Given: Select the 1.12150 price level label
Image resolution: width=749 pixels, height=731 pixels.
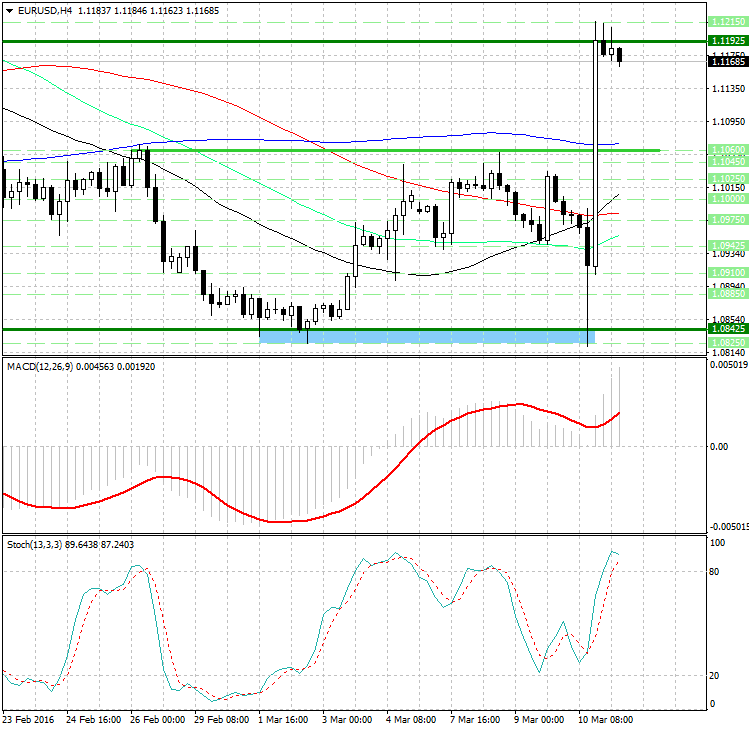Looking at the screenshot, I should click(x=725, y=21).
